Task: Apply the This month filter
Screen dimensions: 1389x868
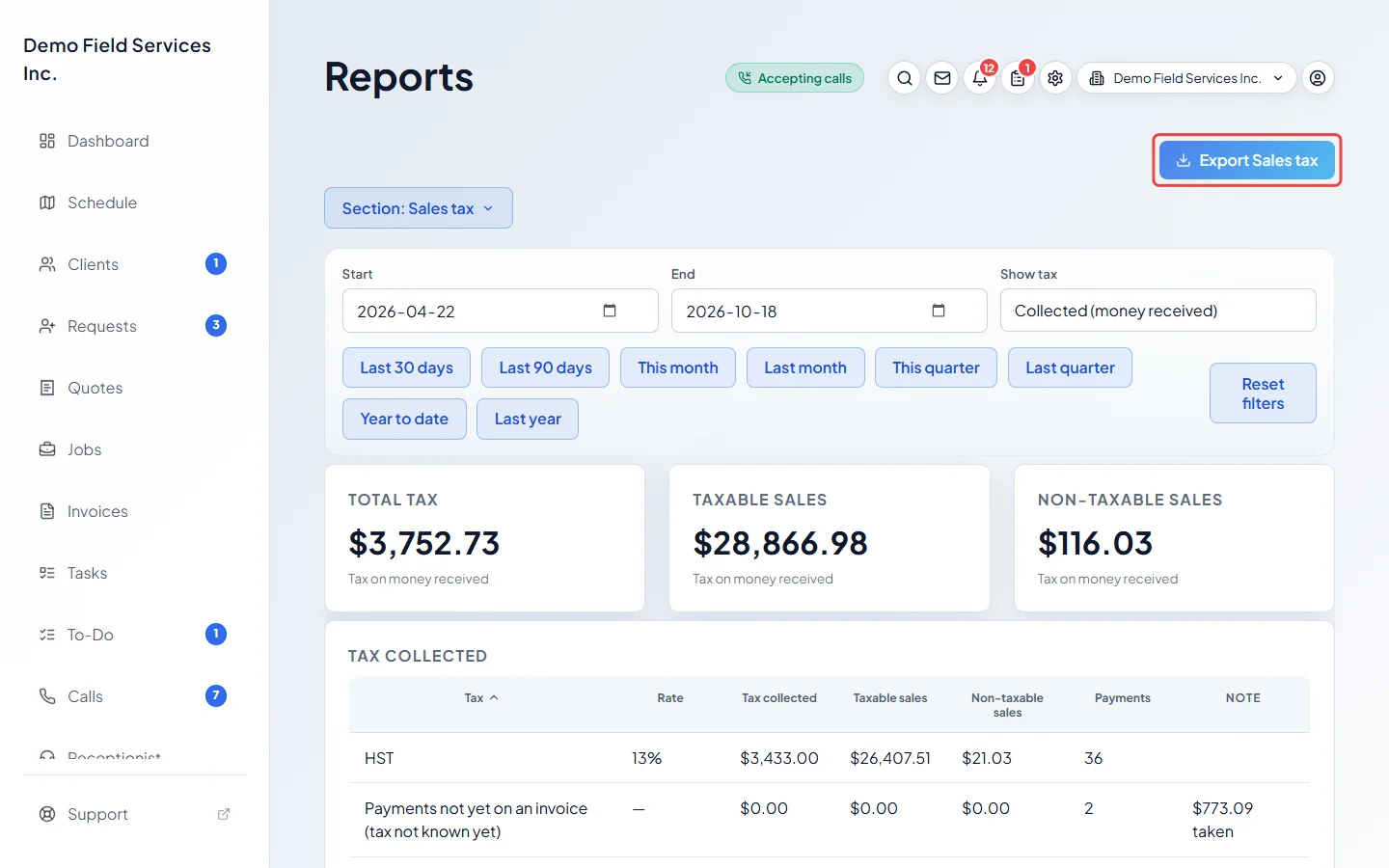Action: [678, 367]
